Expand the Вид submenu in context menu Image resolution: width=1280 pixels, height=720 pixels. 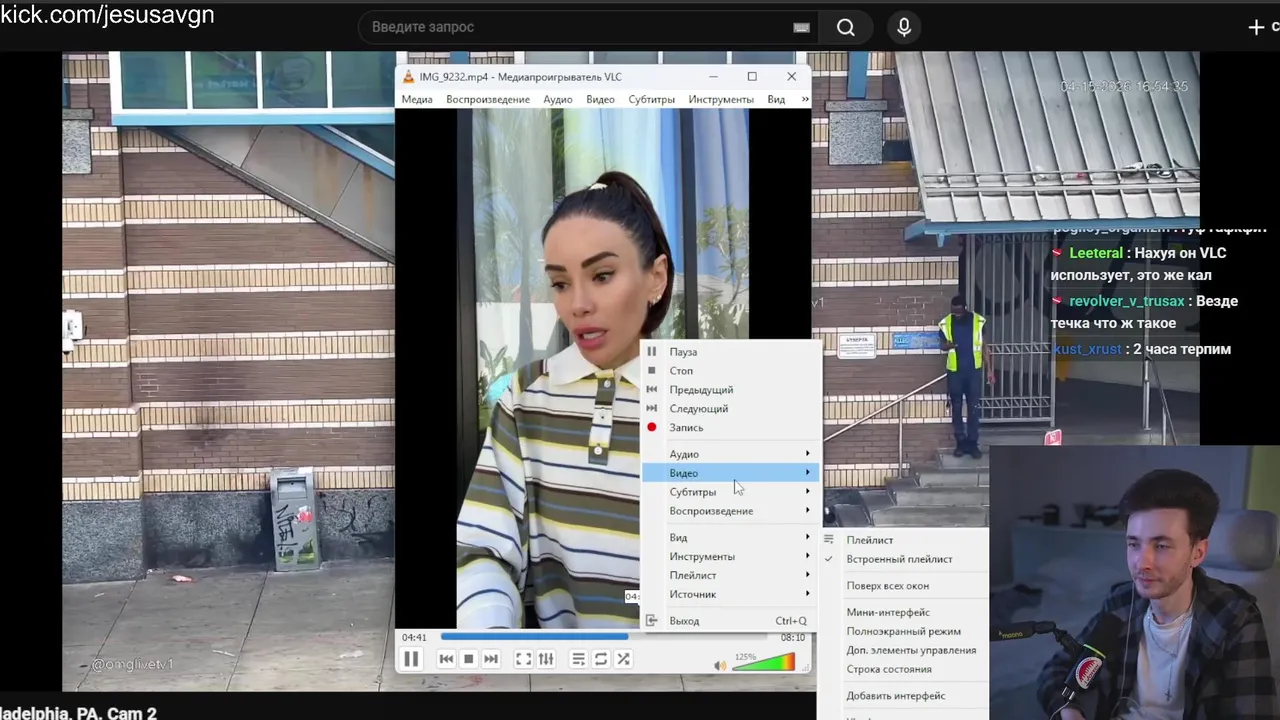(730, 538)
